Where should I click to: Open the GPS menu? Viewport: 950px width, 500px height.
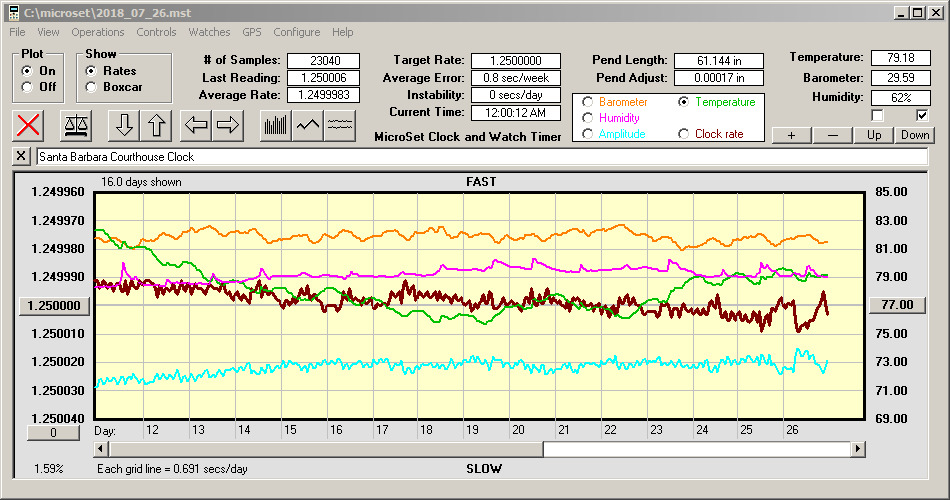(251, 32)
